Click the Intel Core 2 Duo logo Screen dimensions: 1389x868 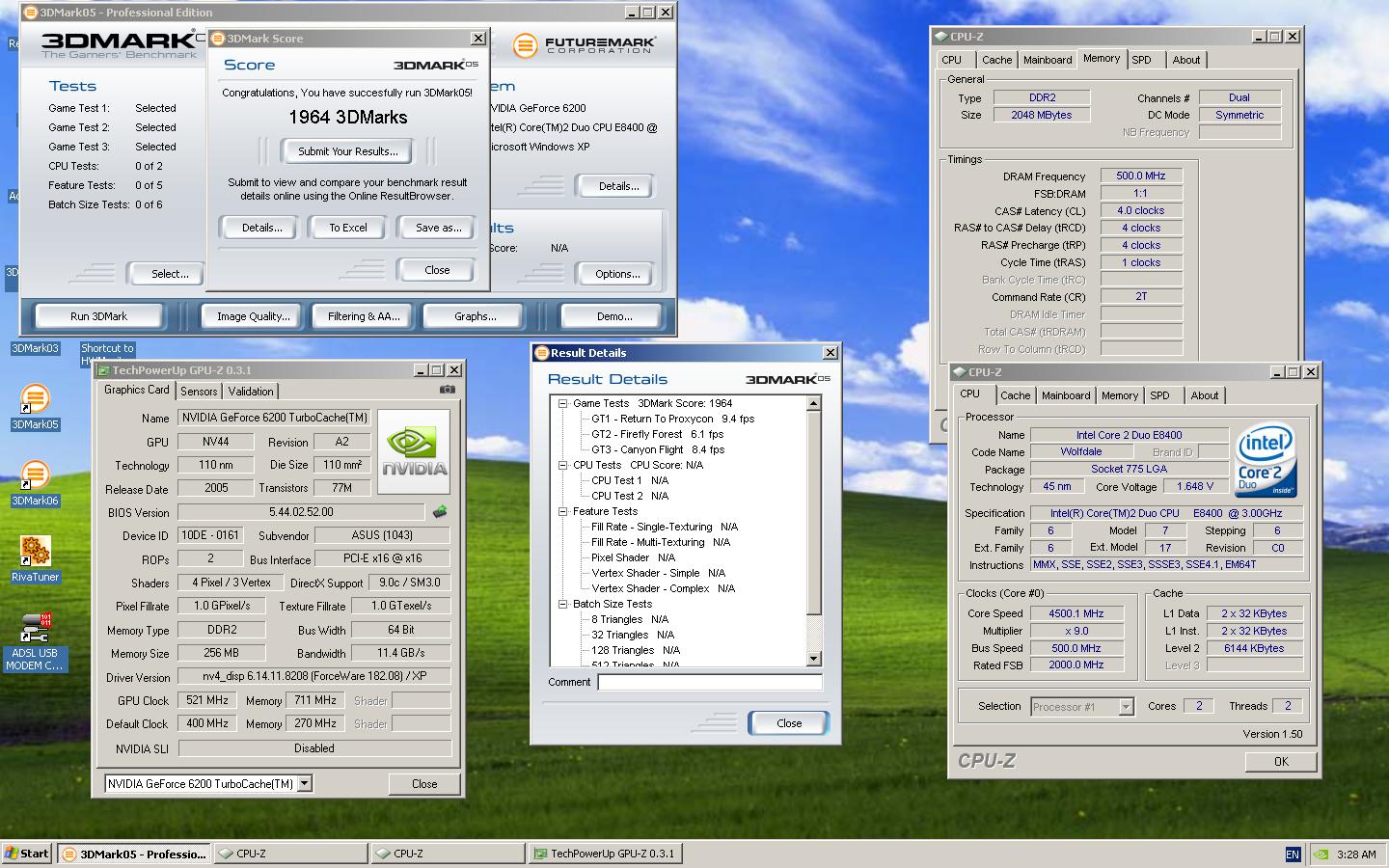[1266, 459]
